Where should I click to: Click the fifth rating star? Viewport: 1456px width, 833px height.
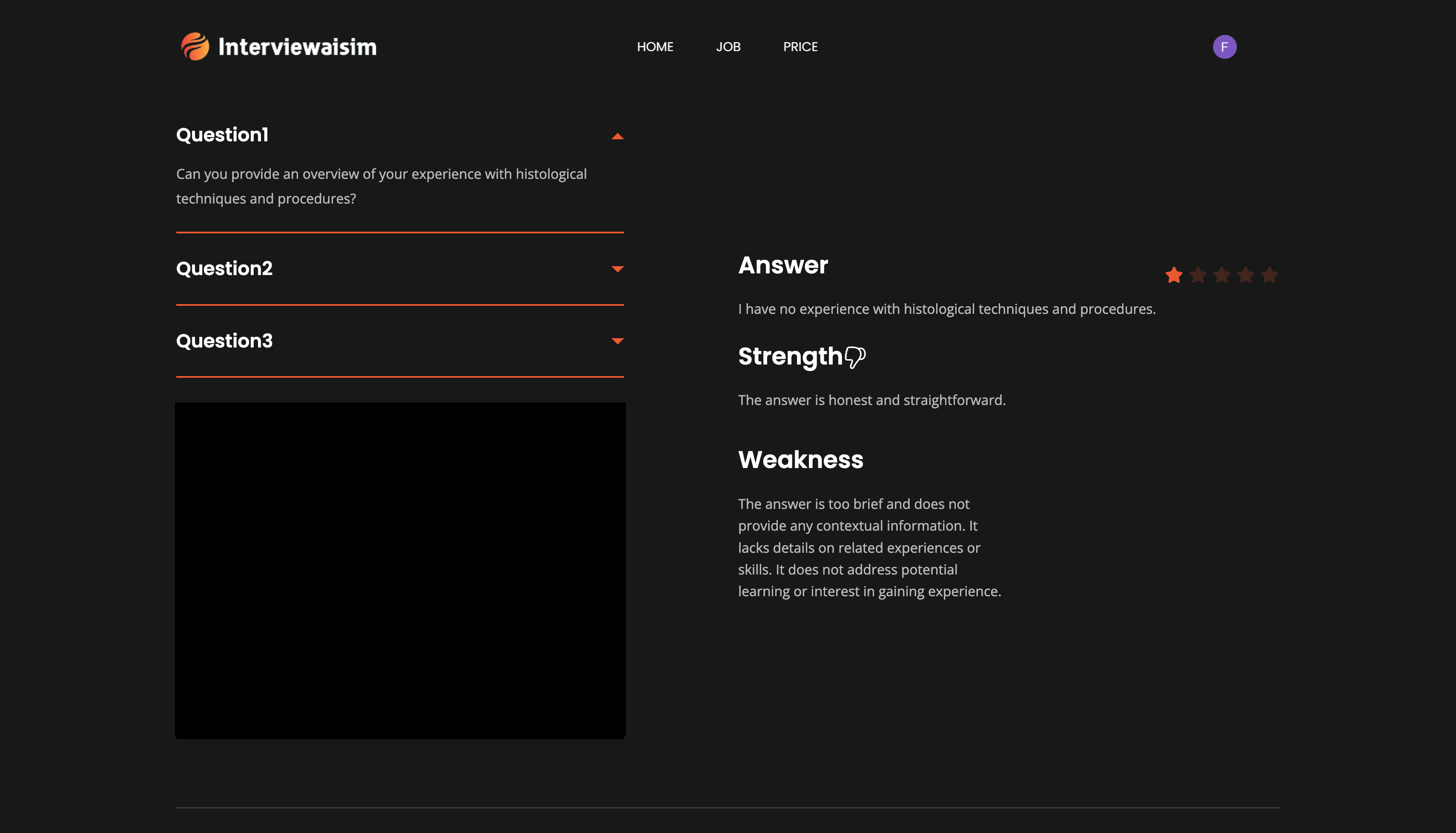[x=1269, y=275]
